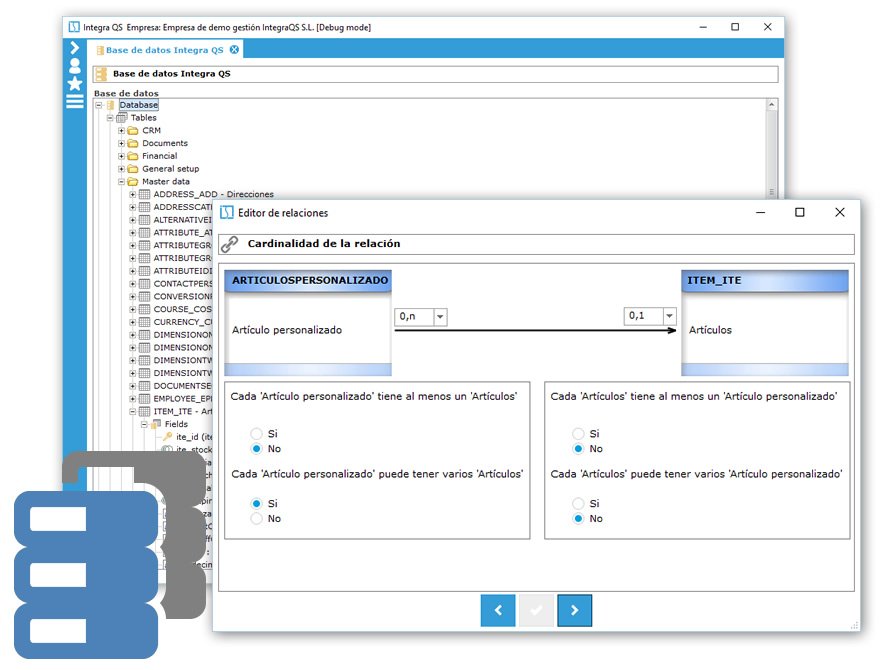Select the Tables node icon in the tree
The image size is (881, 670).
coord(122,118)
